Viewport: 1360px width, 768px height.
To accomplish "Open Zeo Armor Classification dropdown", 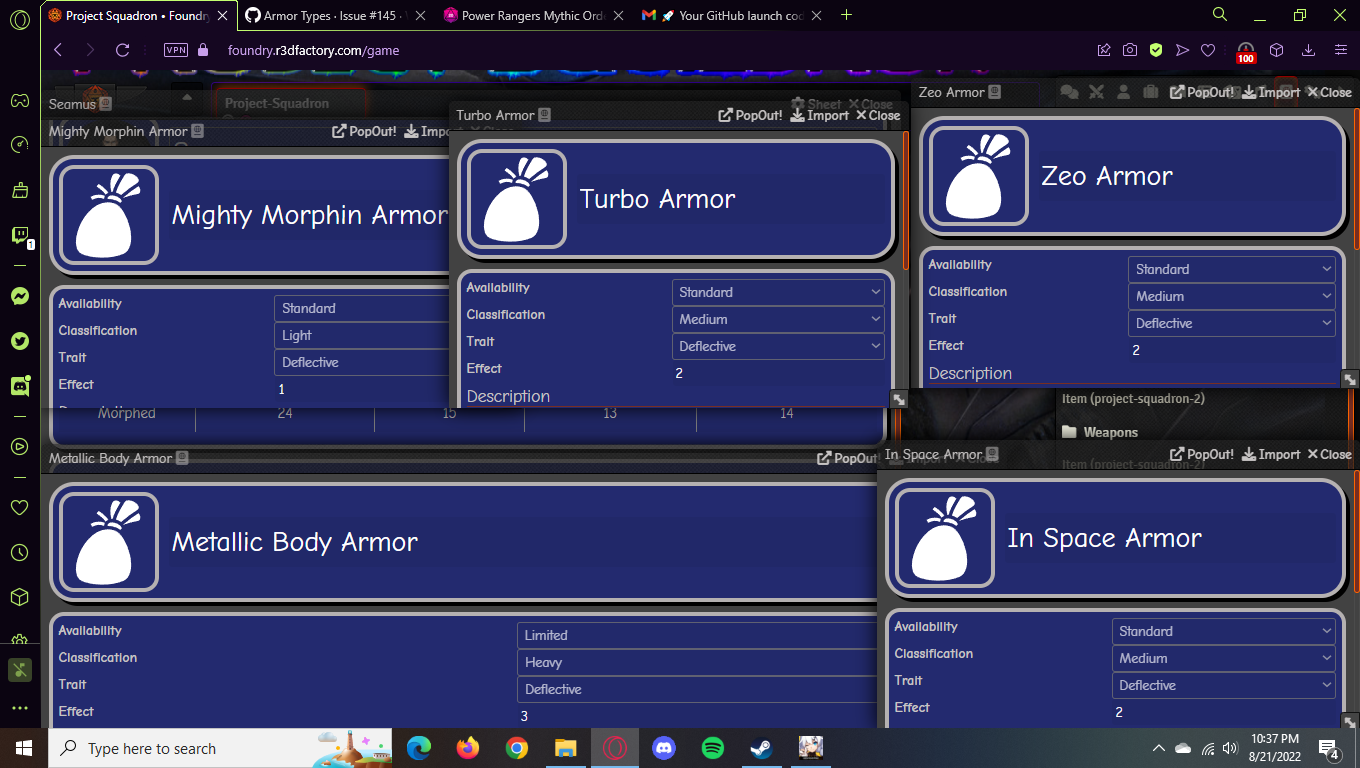I will [x=1232, y=296].
